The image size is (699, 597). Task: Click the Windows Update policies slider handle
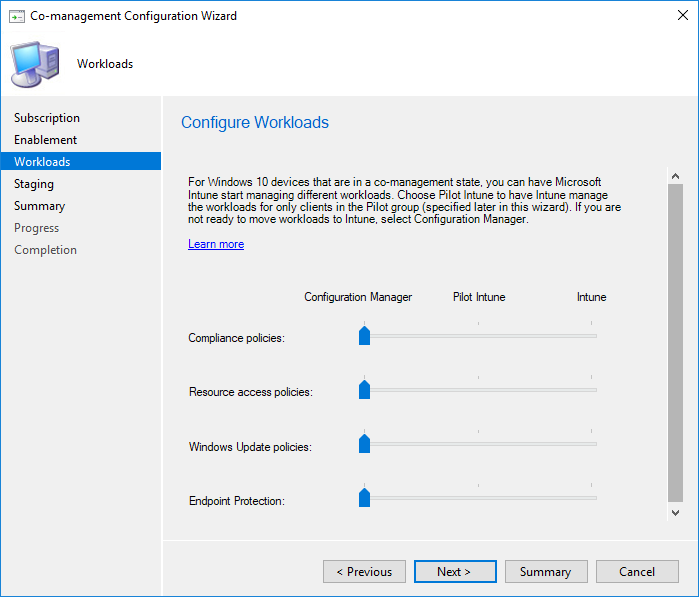(x=364, y=444)
